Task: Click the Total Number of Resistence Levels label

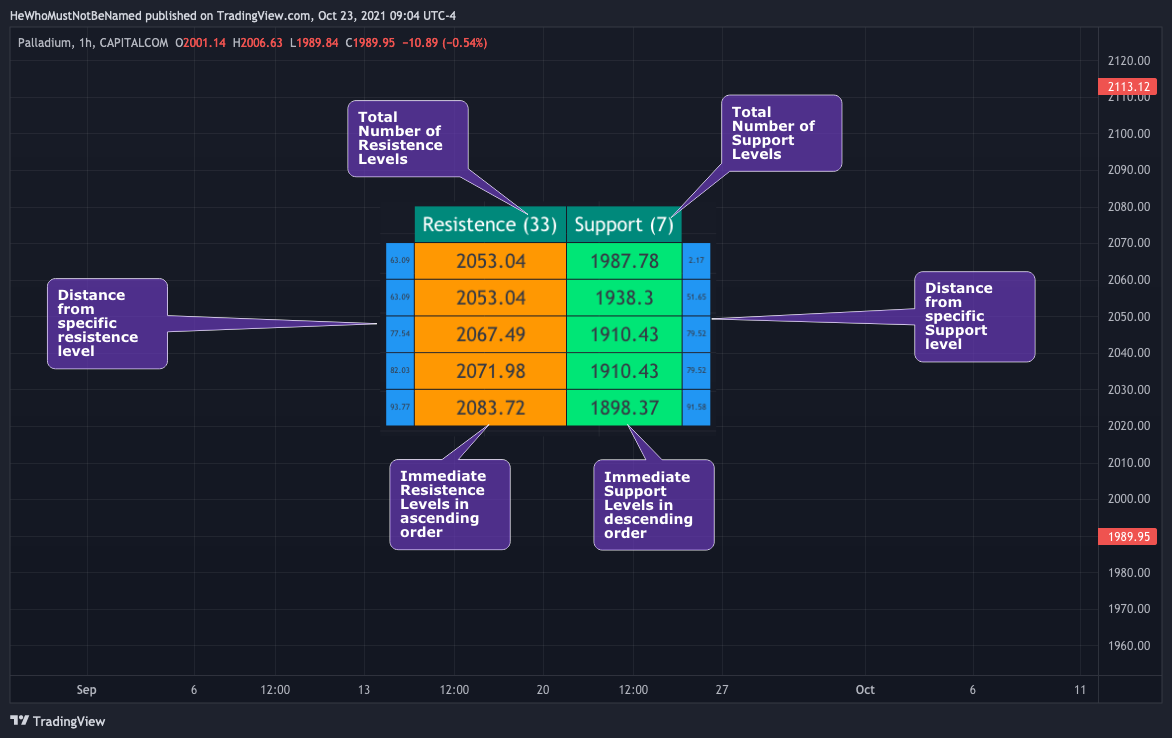Action: (x=408, y=138)
